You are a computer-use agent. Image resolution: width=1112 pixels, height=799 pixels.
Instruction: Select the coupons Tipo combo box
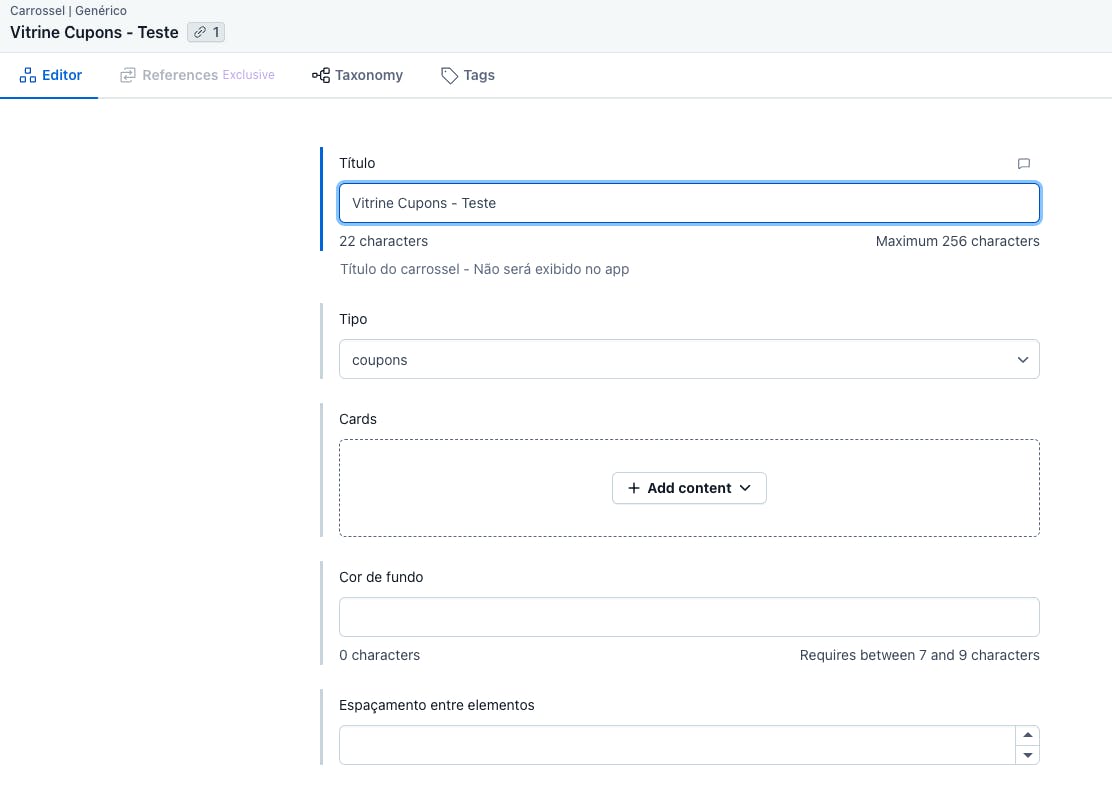(x=680, y=360)
